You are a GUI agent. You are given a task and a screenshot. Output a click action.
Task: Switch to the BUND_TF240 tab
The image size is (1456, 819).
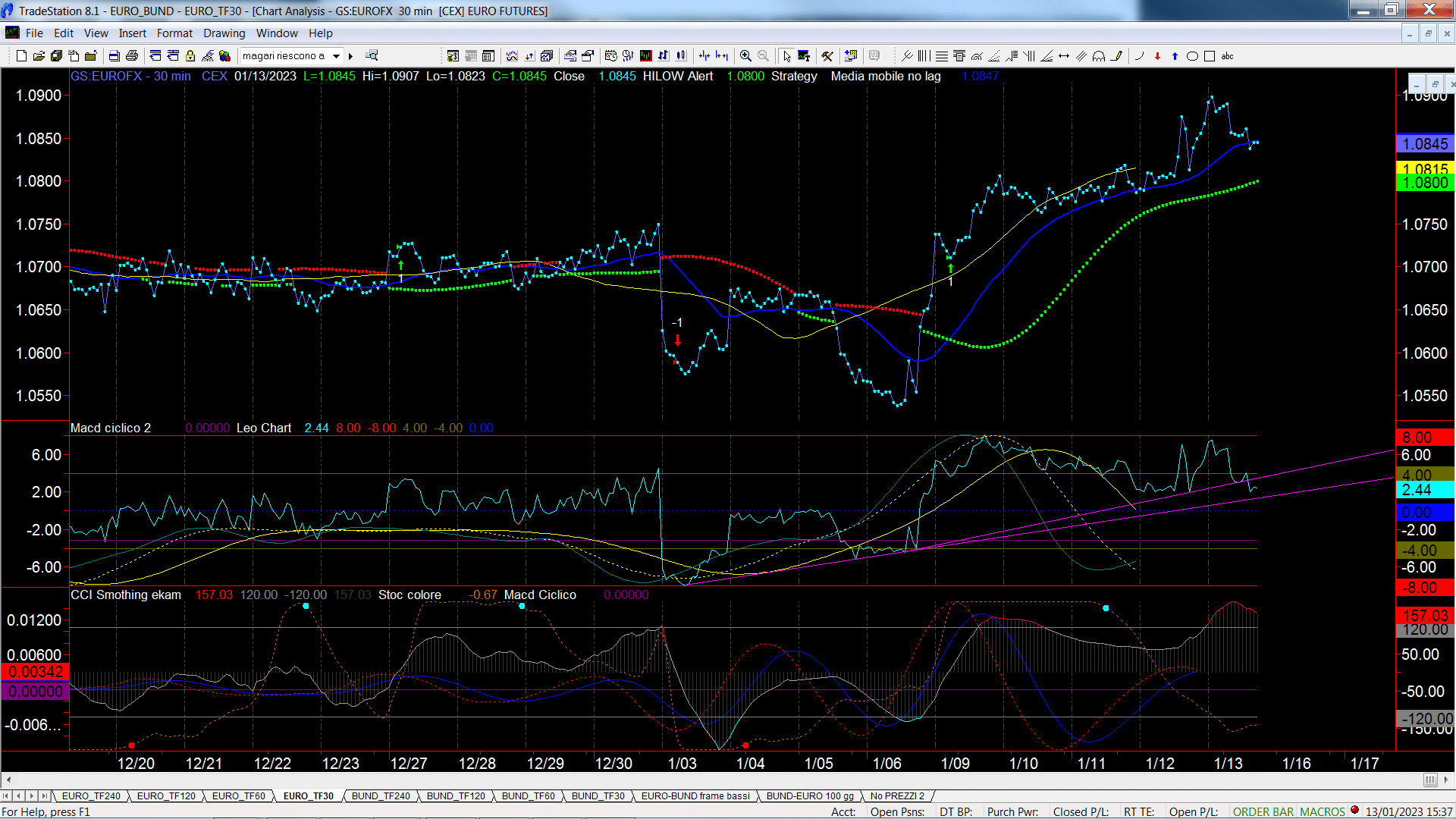[x=381, y=796]
